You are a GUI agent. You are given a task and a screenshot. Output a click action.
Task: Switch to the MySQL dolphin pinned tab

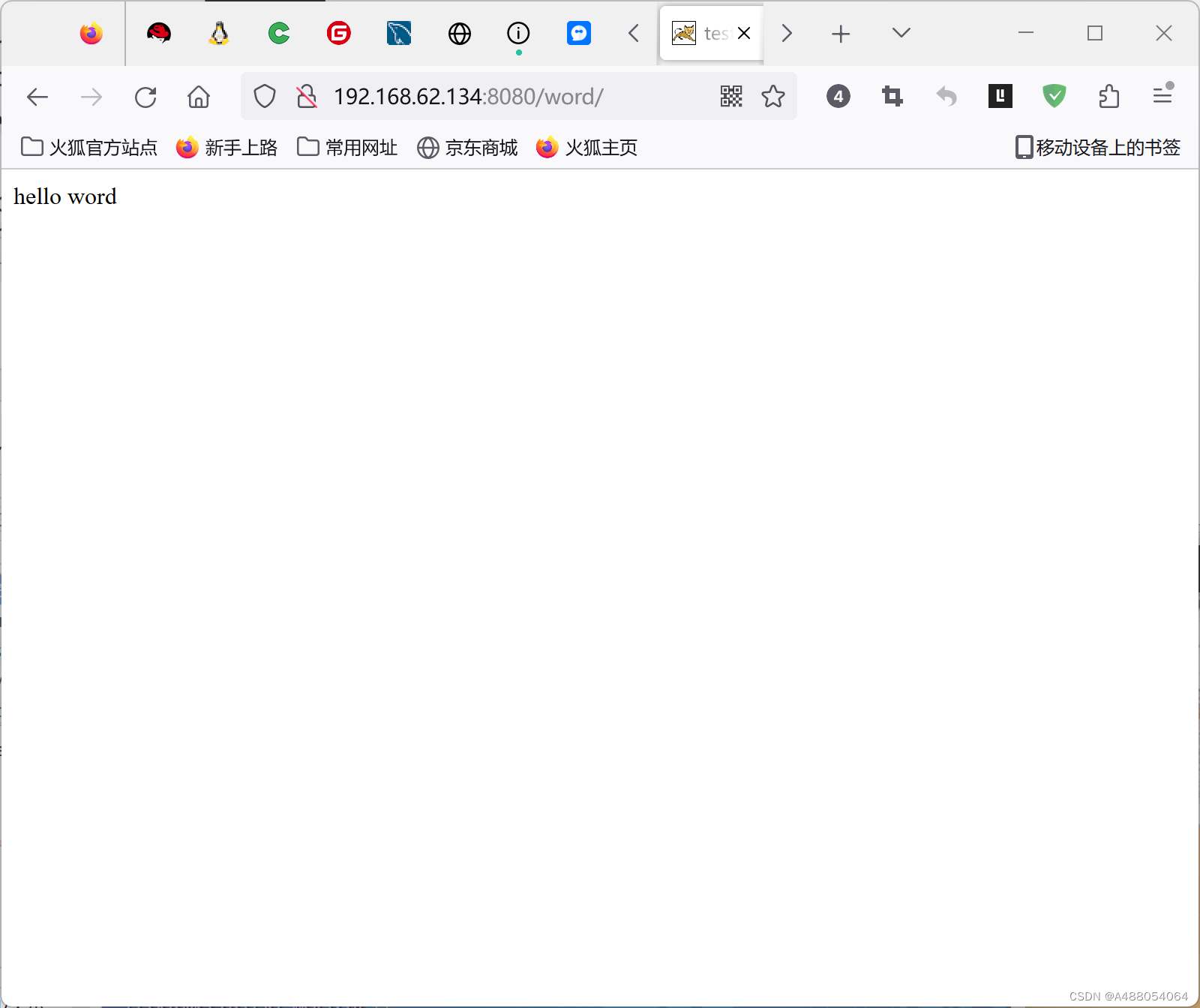[x=399, y=33]
